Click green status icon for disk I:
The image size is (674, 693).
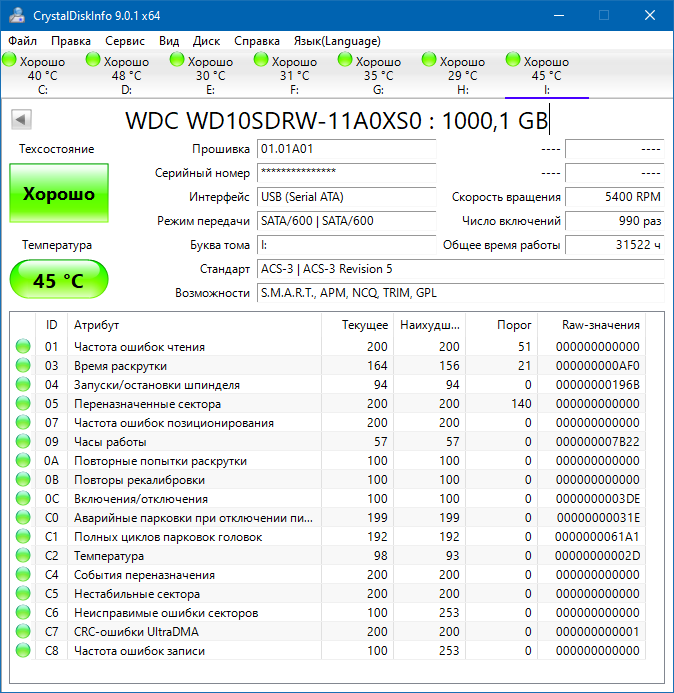tap(513, 60)
